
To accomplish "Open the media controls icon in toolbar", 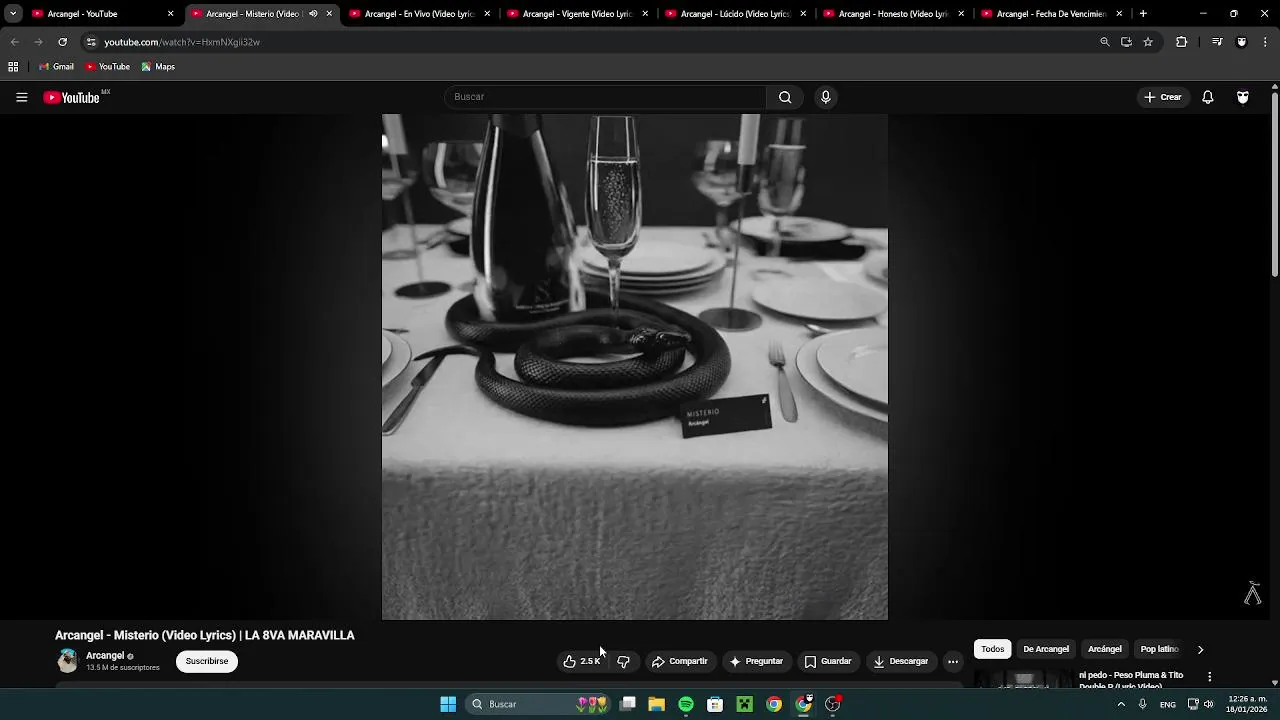I will (1217, 42).
